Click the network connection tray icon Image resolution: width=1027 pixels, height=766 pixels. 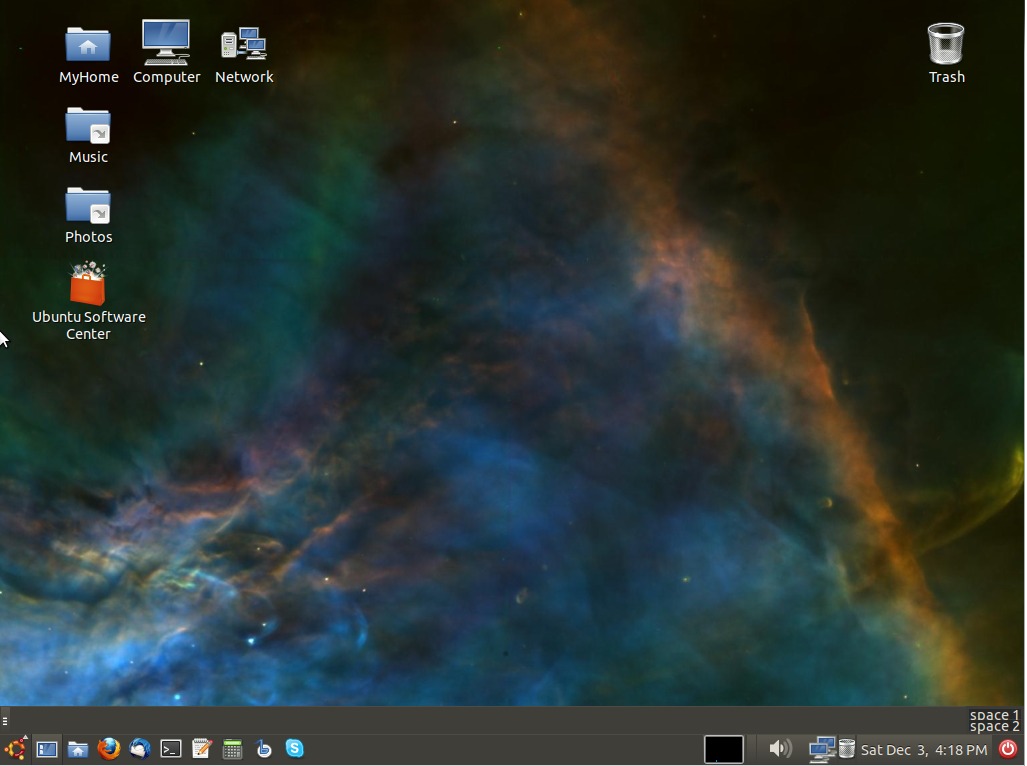coord(821,749)
